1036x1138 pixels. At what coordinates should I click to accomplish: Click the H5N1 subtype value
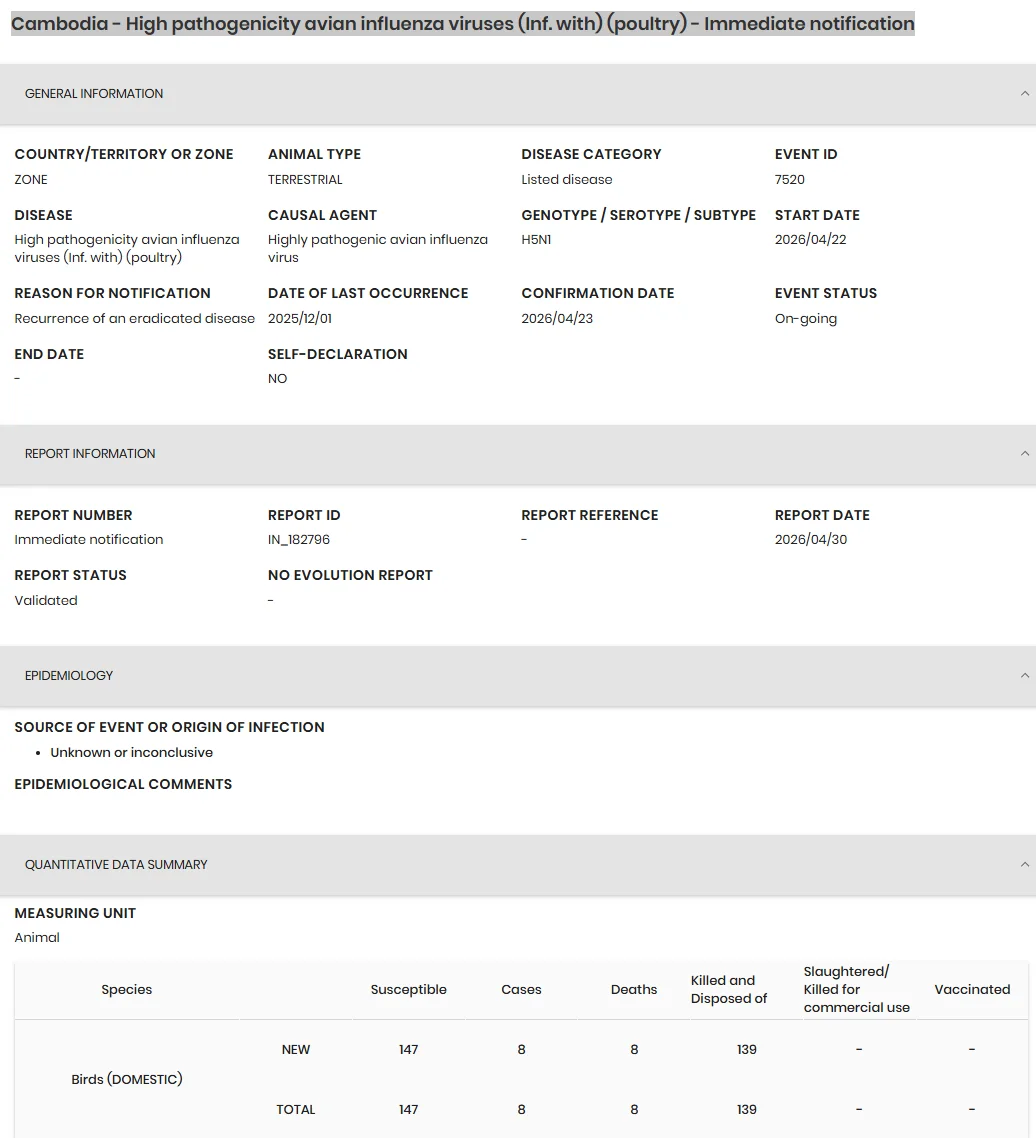click(536, 240)
